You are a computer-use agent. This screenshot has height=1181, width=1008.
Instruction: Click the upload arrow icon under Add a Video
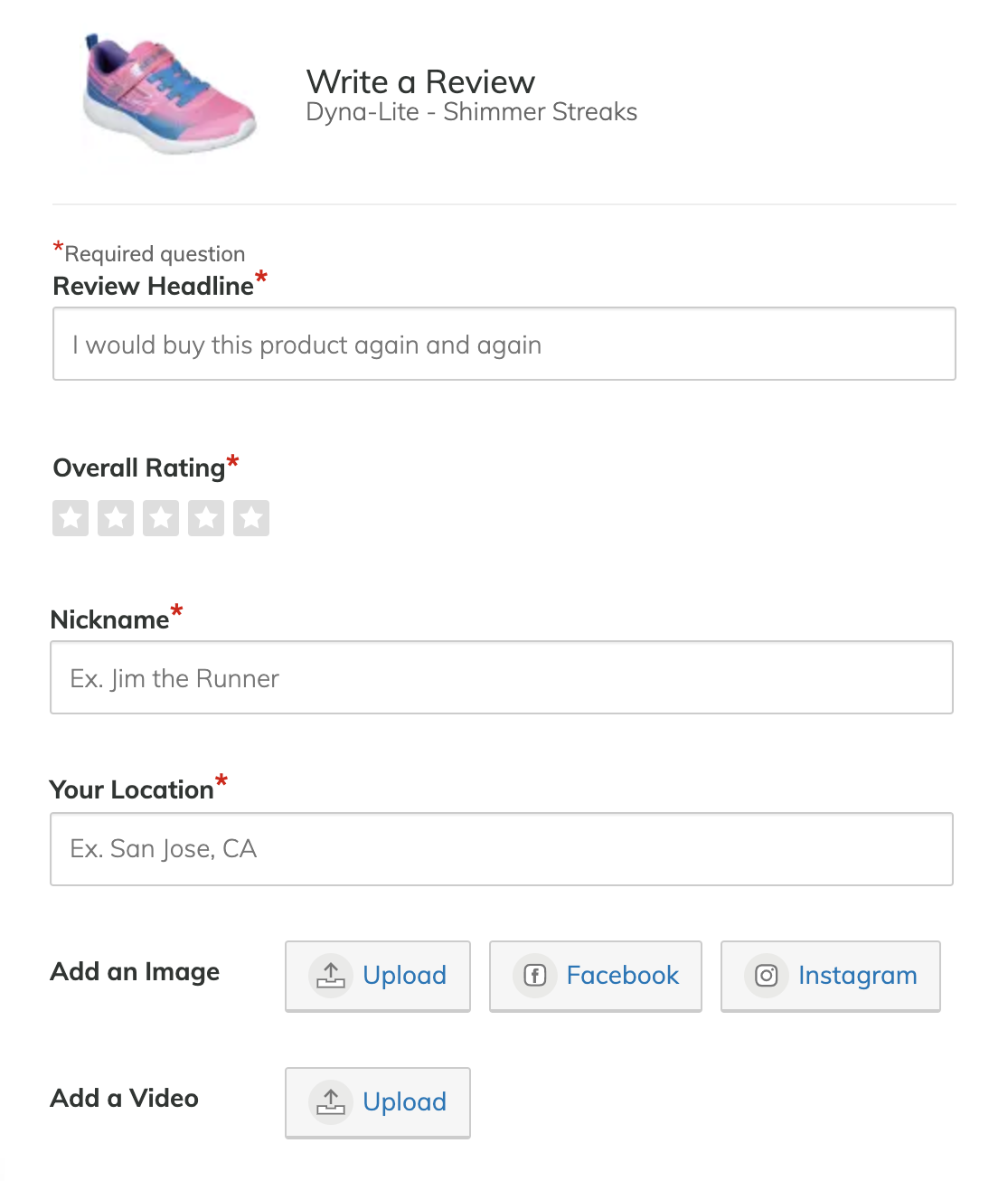click(x=331, y=1102)
